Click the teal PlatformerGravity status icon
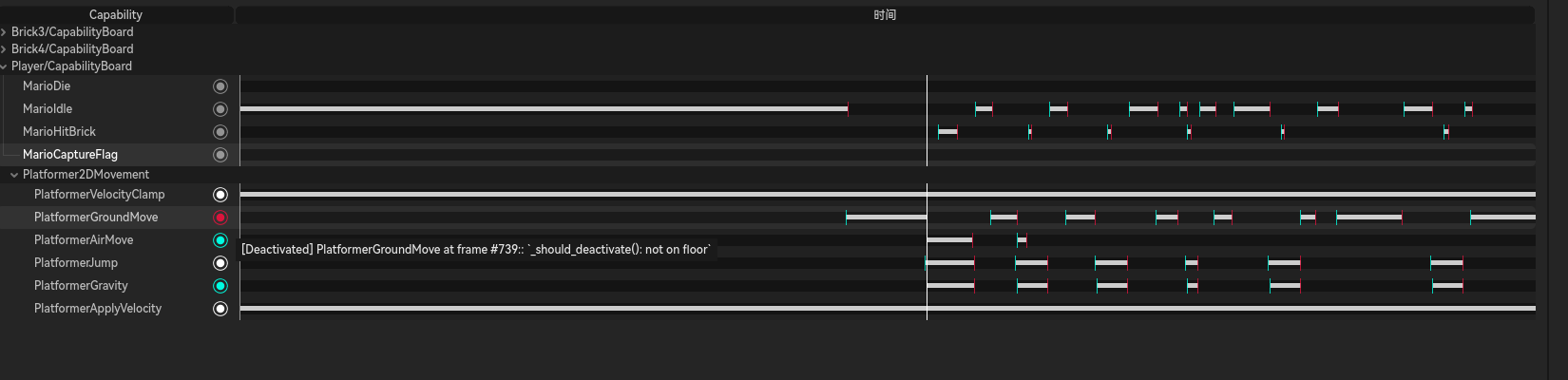Viewport: 1568px width, 380px height. 220,286
